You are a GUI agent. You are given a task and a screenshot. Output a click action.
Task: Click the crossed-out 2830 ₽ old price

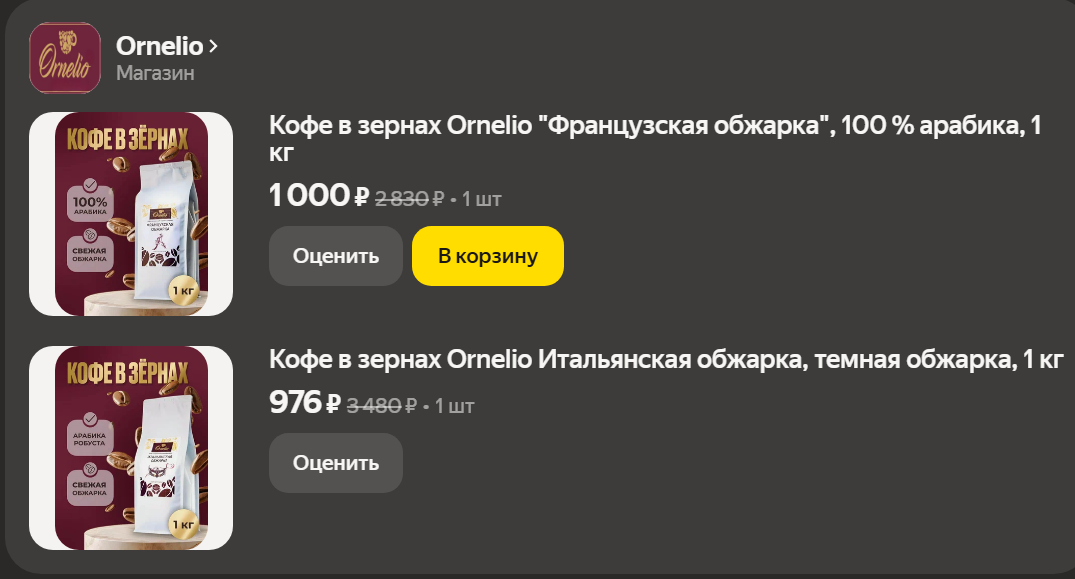pyautogui.click(x=409, y=198)
